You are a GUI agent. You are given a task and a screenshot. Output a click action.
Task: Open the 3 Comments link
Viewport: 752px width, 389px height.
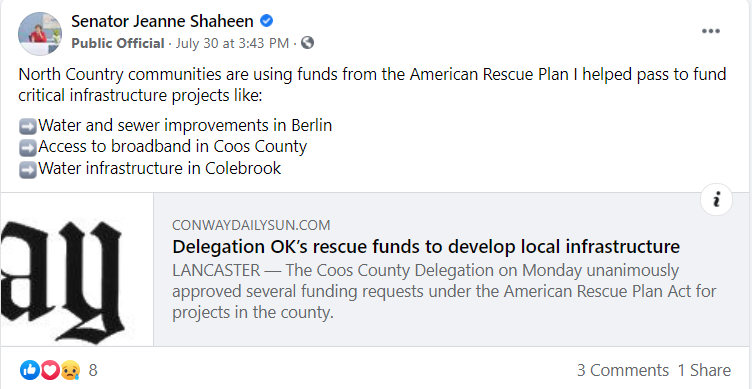[x=623, y=370]
